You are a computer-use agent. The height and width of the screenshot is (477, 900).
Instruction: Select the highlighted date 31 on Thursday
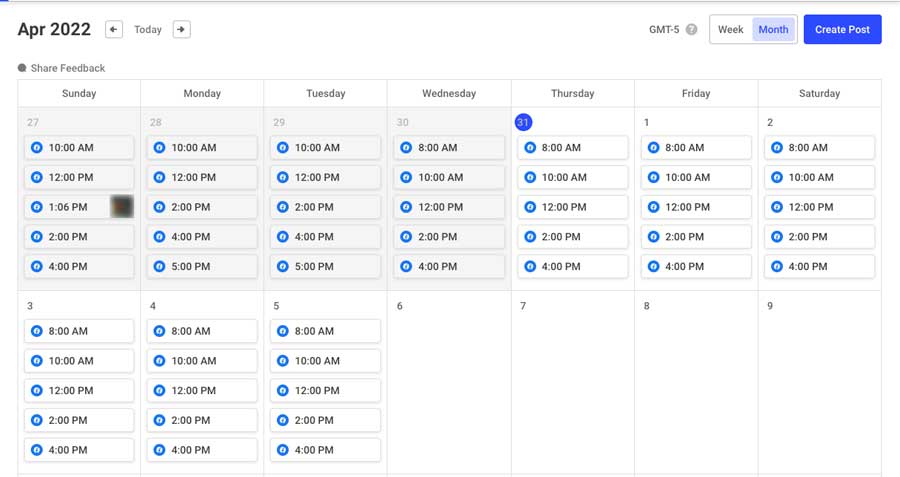523,122
